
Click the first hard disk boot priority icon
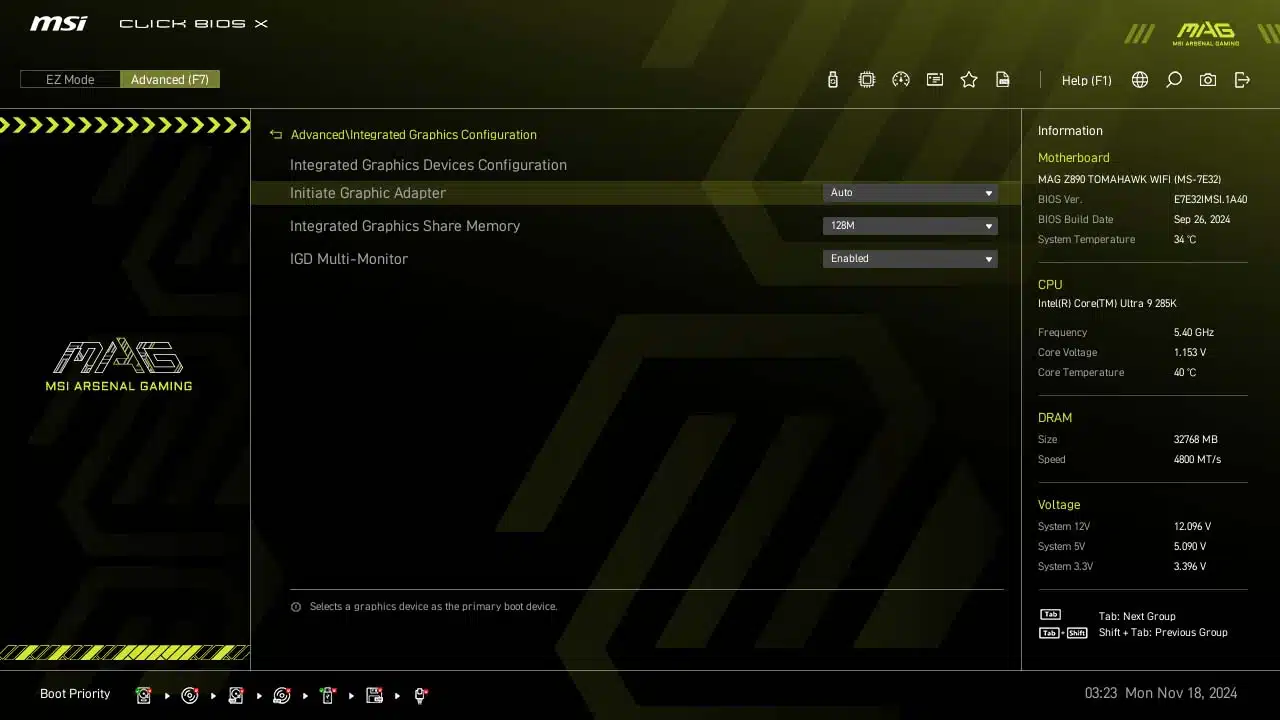click(144, 695)
